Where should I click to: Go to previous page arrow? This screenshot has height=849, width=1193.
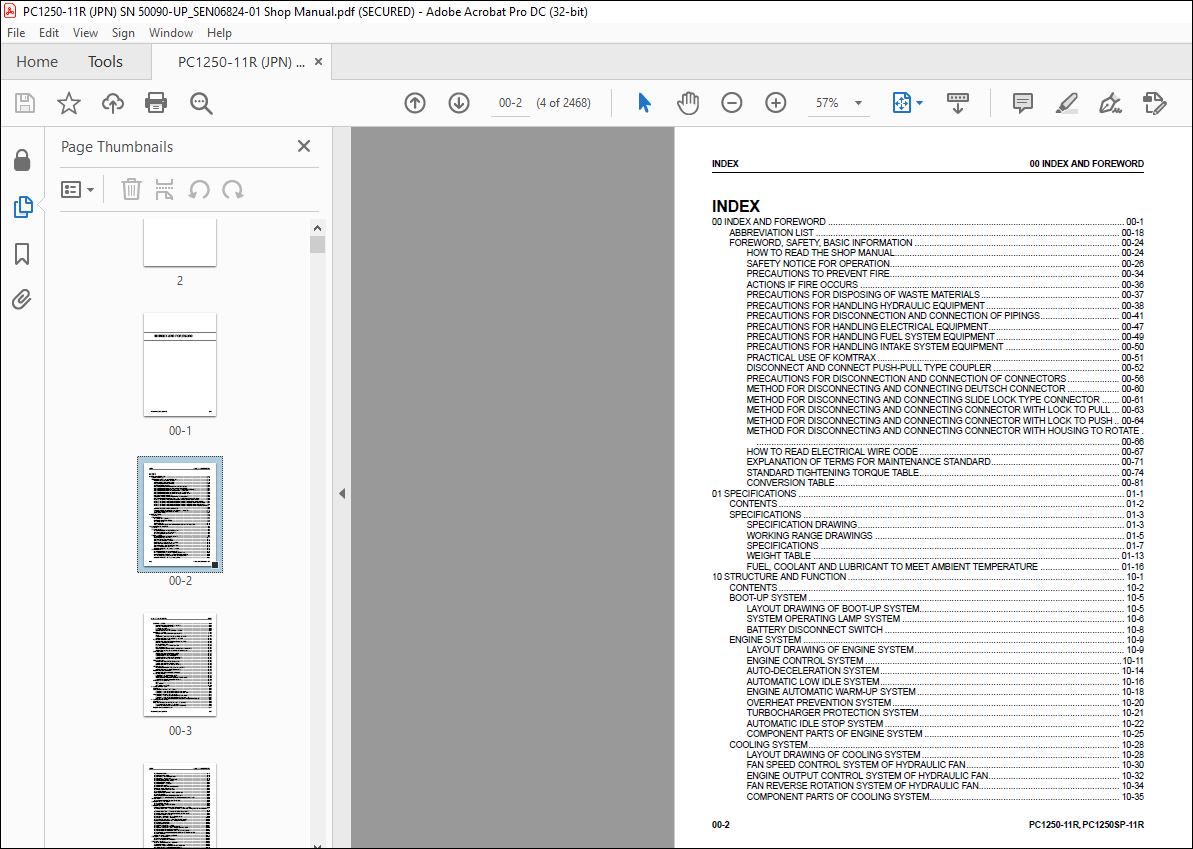pyautogui.click(x=415, y=103)
